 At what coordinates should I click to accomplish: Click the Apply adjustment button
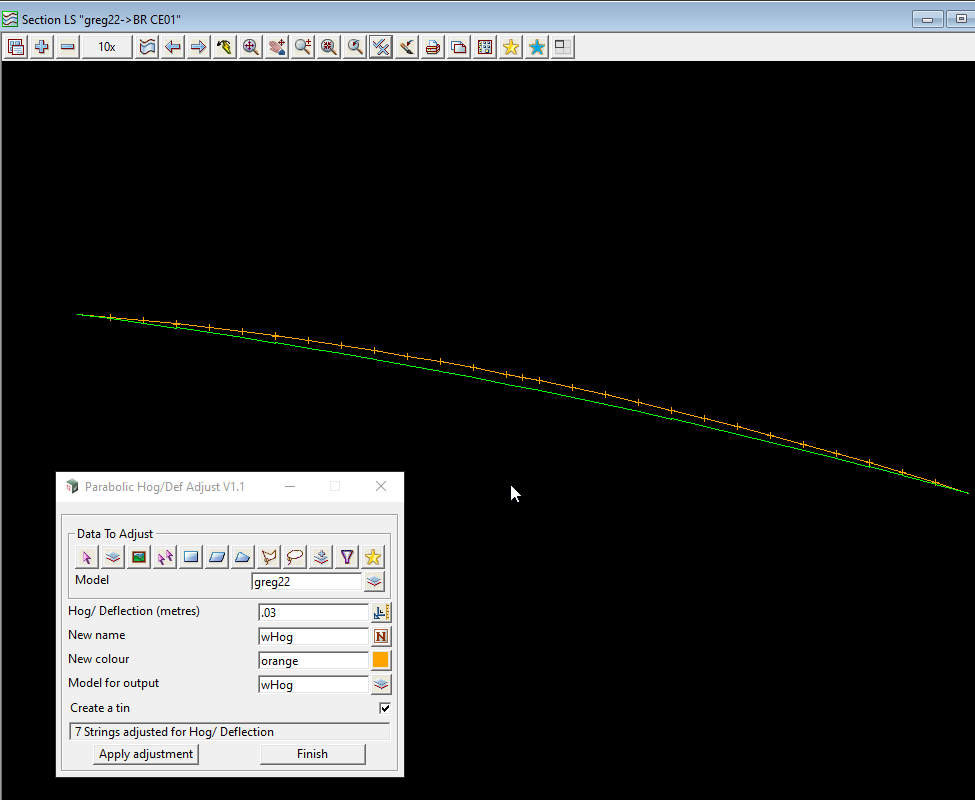tap(146, 754)
